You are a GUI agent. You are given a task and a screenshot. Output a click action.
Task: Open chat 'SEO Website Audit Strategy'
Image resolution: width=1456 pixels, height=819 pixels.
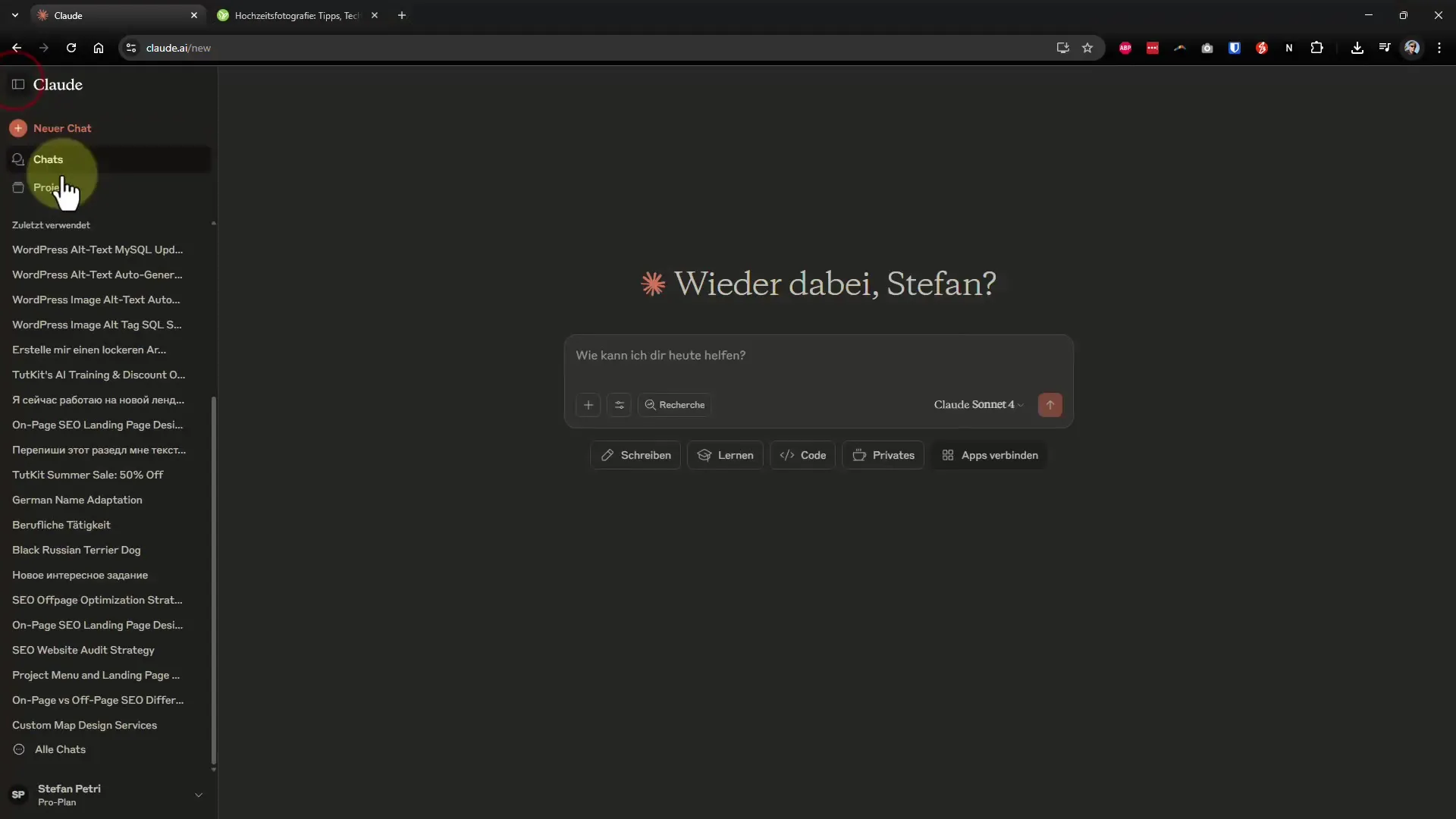[x=83, y=650]
